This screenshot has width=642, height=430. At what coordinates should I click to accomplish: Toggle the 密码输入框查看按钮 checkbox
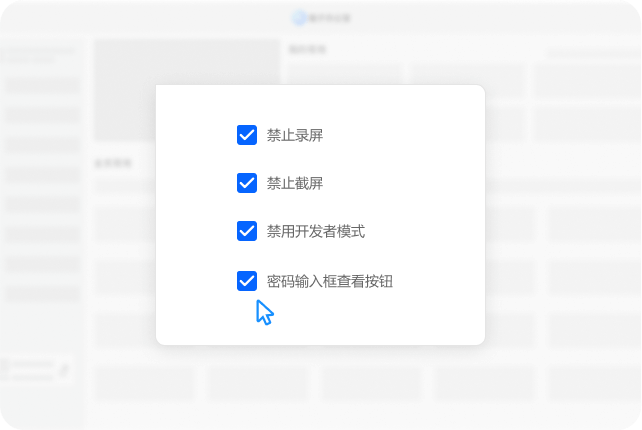[247, 281]
